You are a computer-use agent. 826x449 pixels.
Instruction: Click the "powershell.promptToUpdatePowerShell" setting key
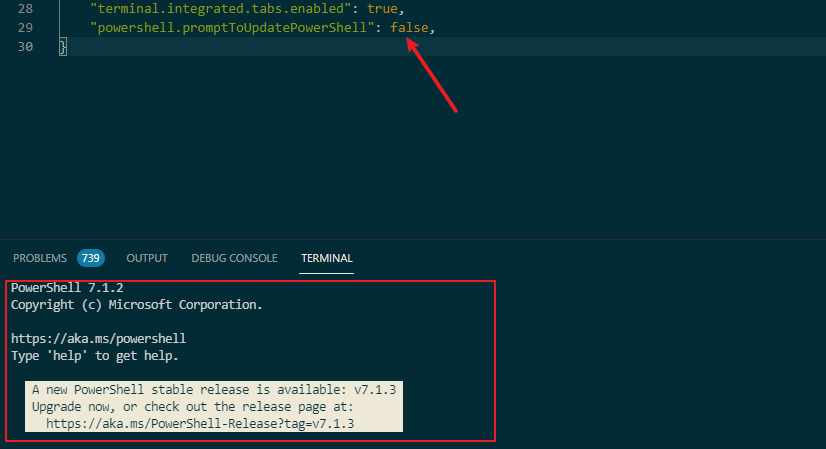[x=232, y=27]
